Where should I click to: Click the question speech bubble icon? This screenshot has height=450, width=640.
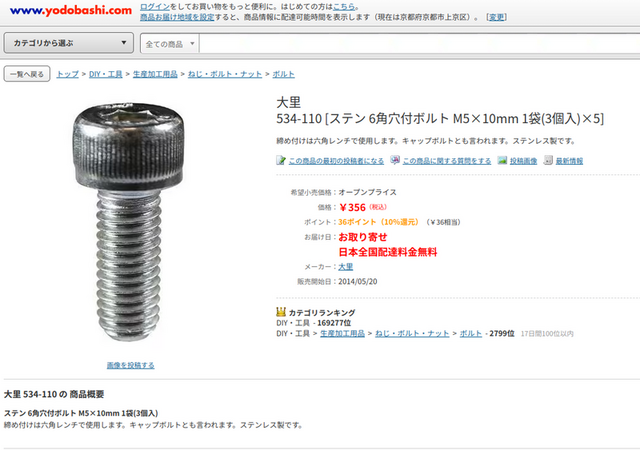tap(395, 160)
